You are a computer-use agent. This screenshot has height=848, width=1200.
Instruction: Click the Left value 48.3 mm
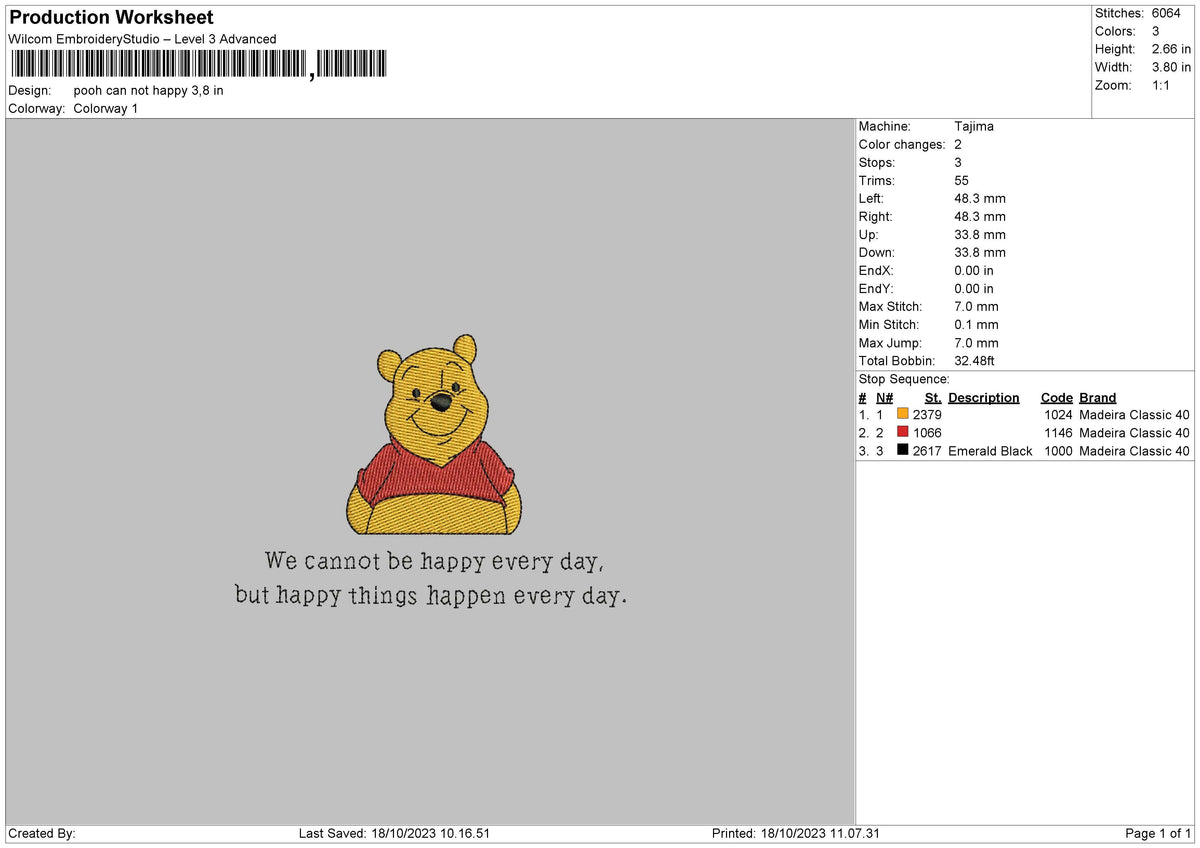(980, 198)
